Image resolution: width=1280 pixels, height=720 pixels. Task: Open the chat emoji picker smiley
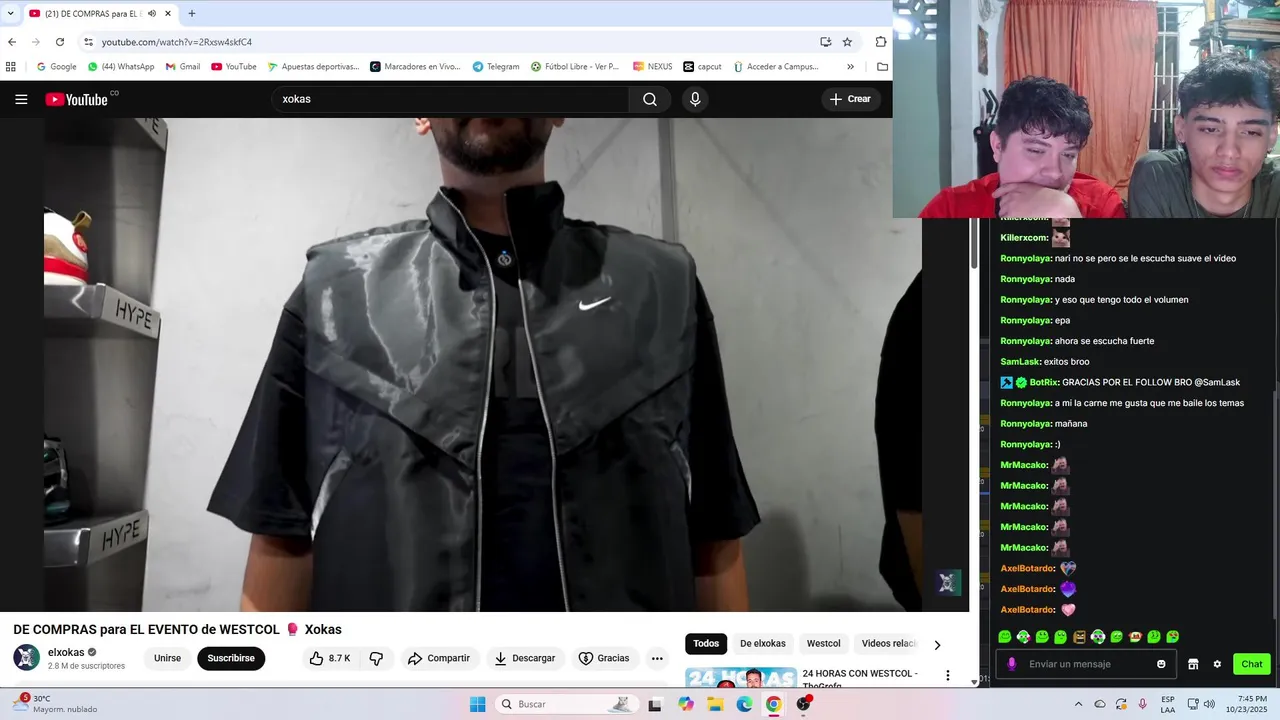(x=1161, y=664)
